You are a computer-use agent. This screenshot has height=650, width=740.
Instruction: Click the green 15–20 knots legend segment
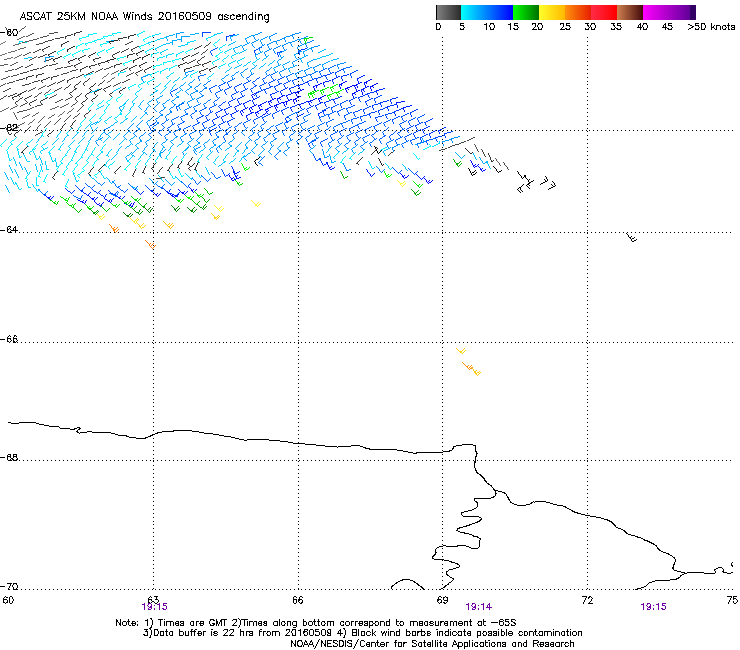526,12
